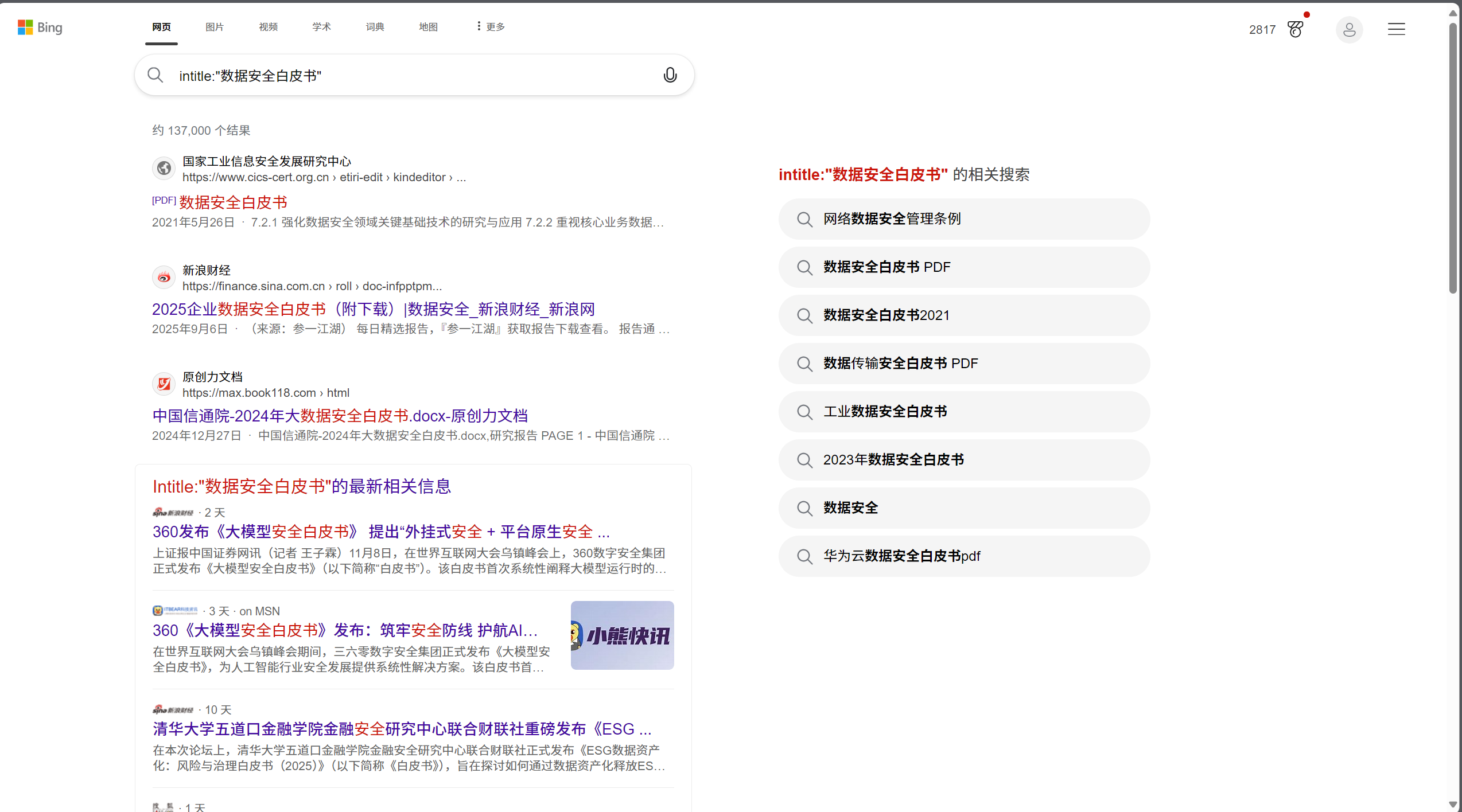Open the Microsoft Rewards icon

(1296, 29)
